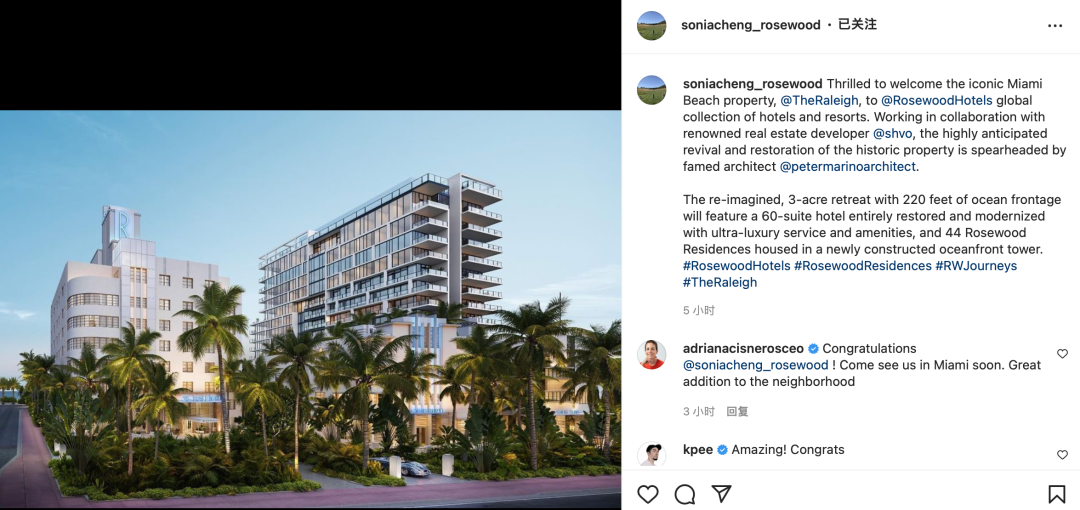Open the #RosewoodResidences hashtag
This screenshot has height=510, width=1080.
click(862, 265)
